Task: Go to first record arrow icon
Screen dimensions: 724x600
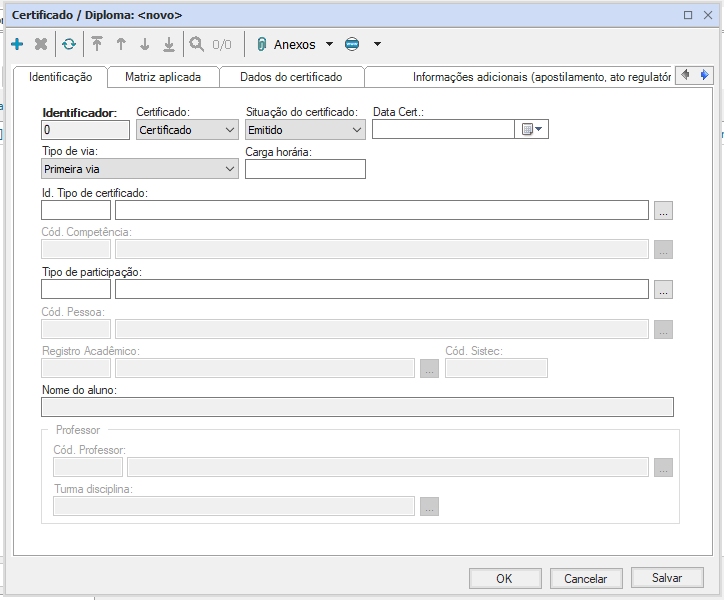Action: (97, 44)
